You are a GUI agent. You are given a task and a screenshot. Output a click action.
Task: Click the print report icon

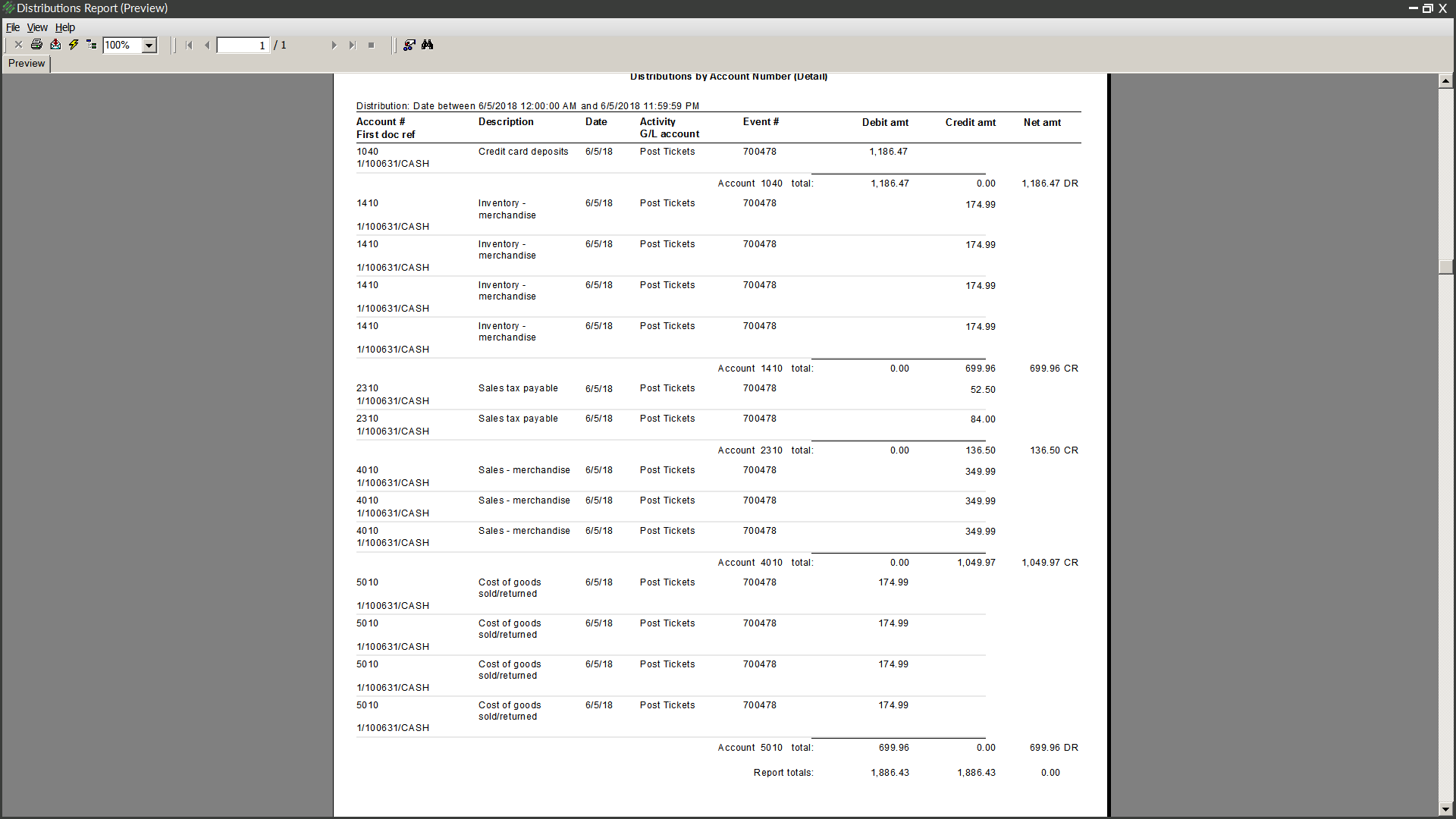[36, 45]
